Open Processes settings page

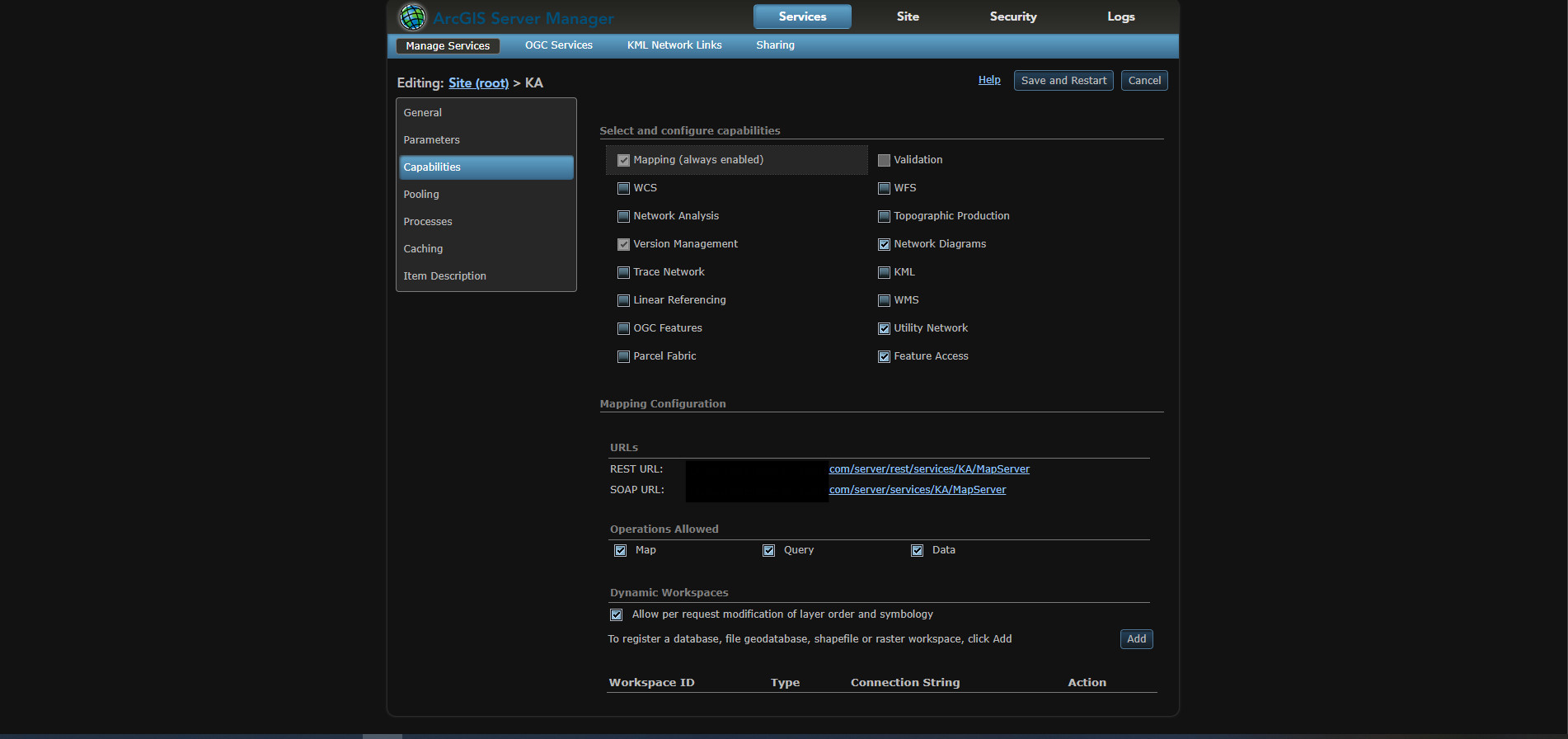pyautogui.click(x=486, y=222)
